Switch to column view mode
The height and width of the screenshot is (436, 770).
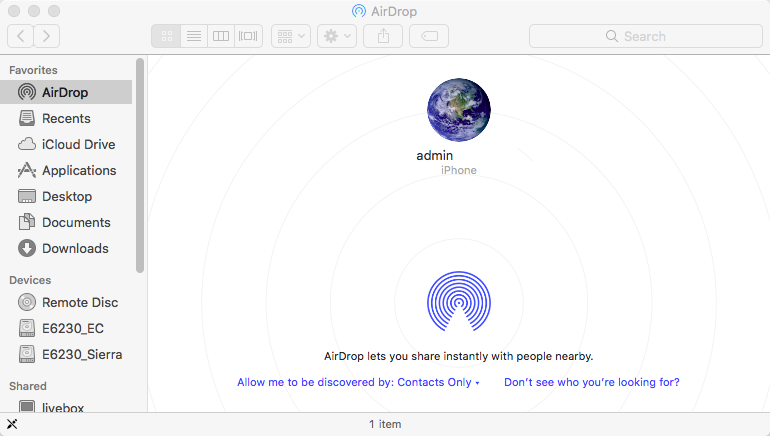[221, 36]
